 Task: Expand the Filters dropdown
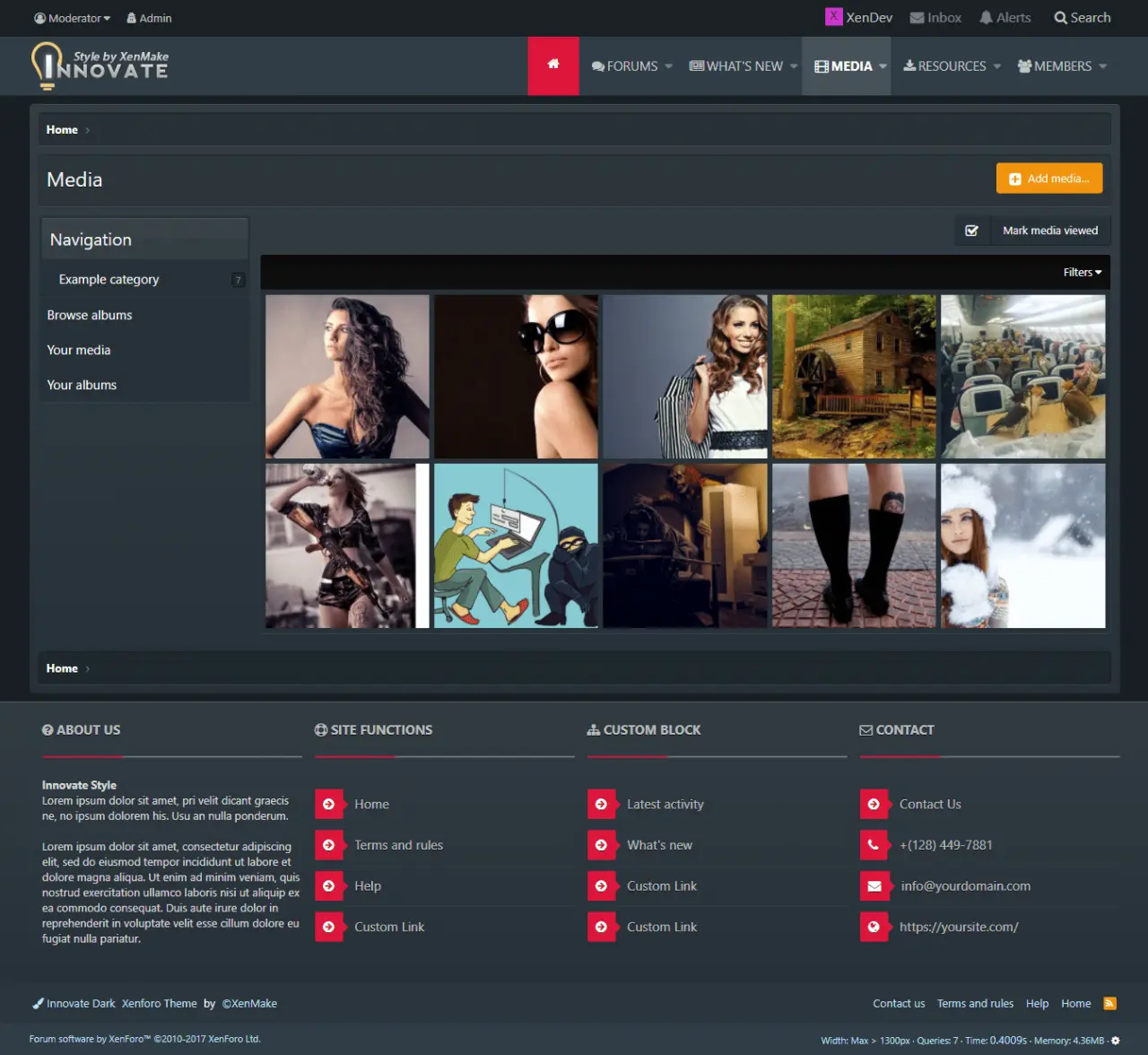coord(1083,273)
